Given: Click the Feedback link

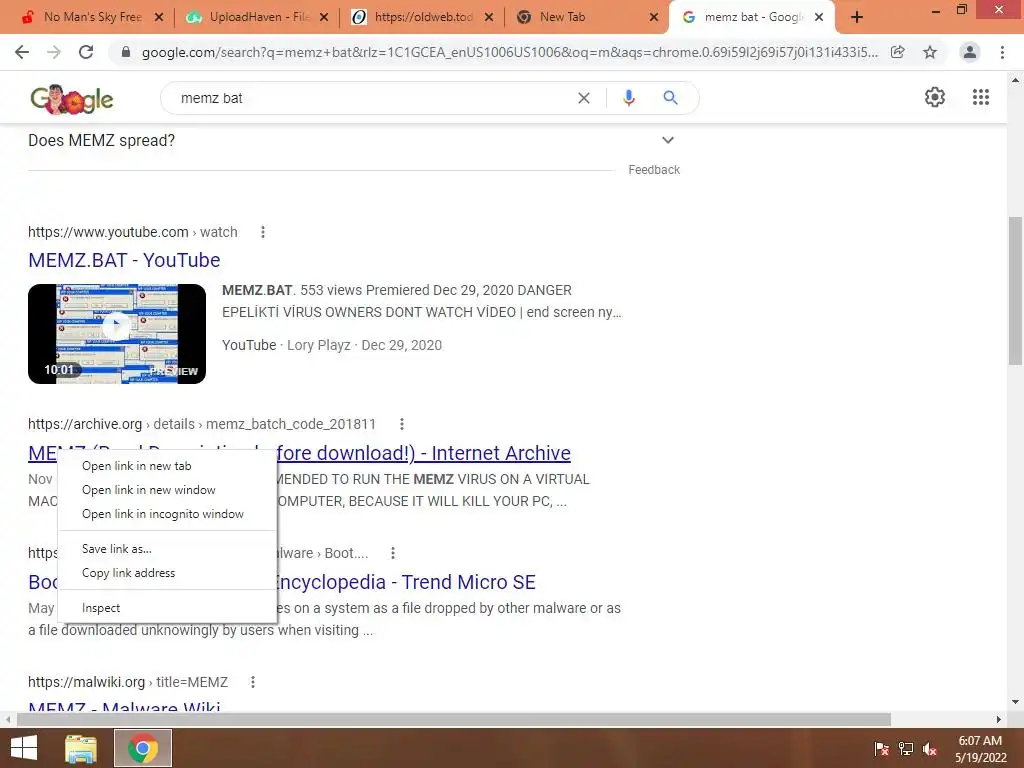Looking at the screenshot, I should tap(654, 170).
